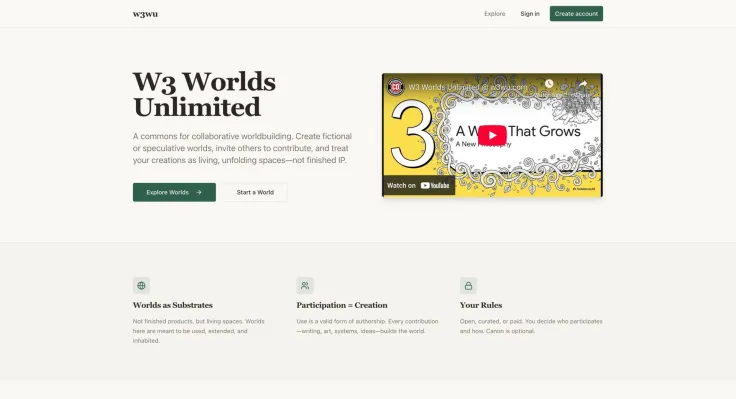The image size is (736, 399).
Task: Click the video Share arrow icon
Action: 583,84
